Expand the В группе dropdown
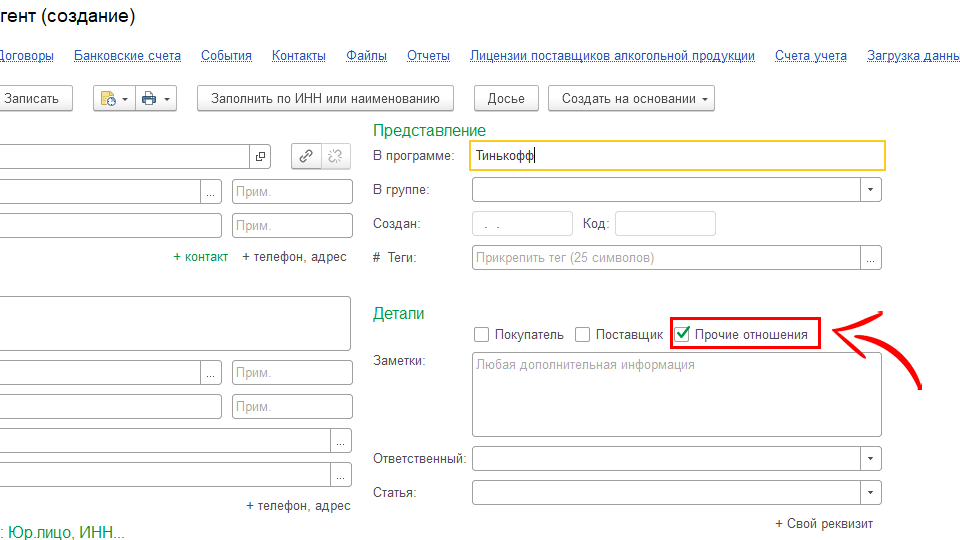Viewport: 960px width, 540px height. 870,190
